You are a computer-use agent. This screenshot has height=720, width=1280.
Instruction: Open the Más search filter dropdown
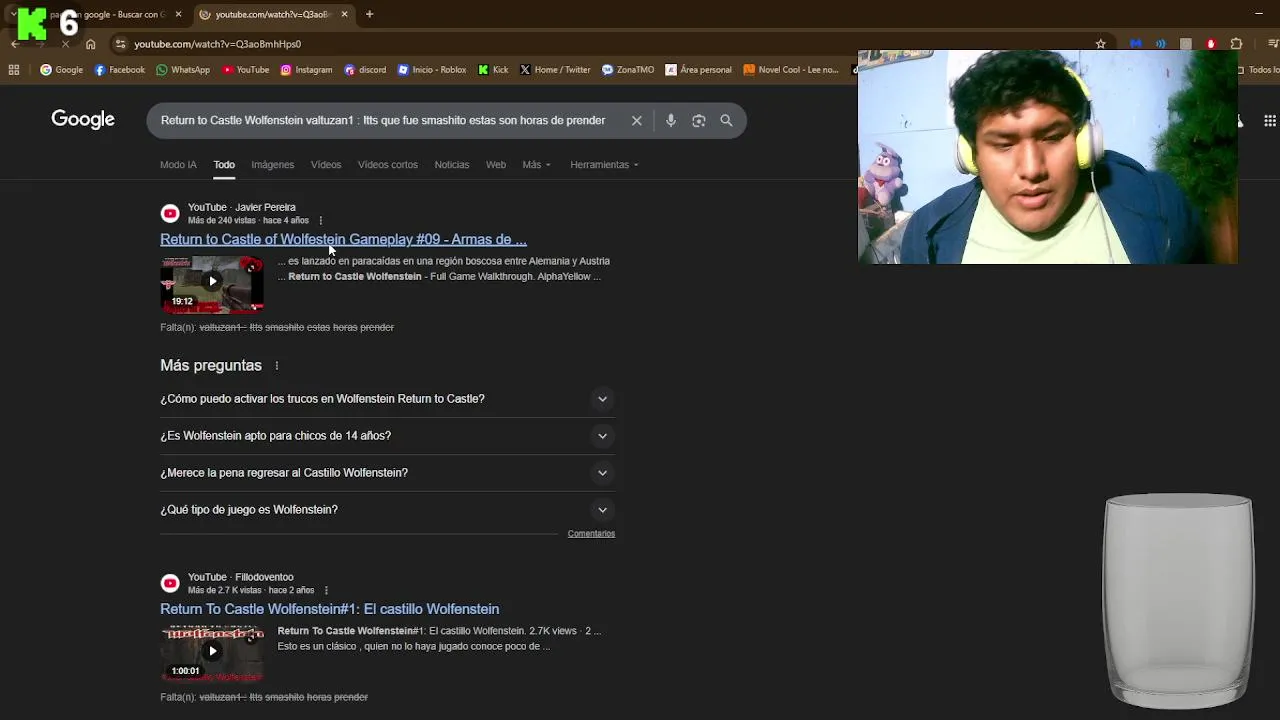536,165
